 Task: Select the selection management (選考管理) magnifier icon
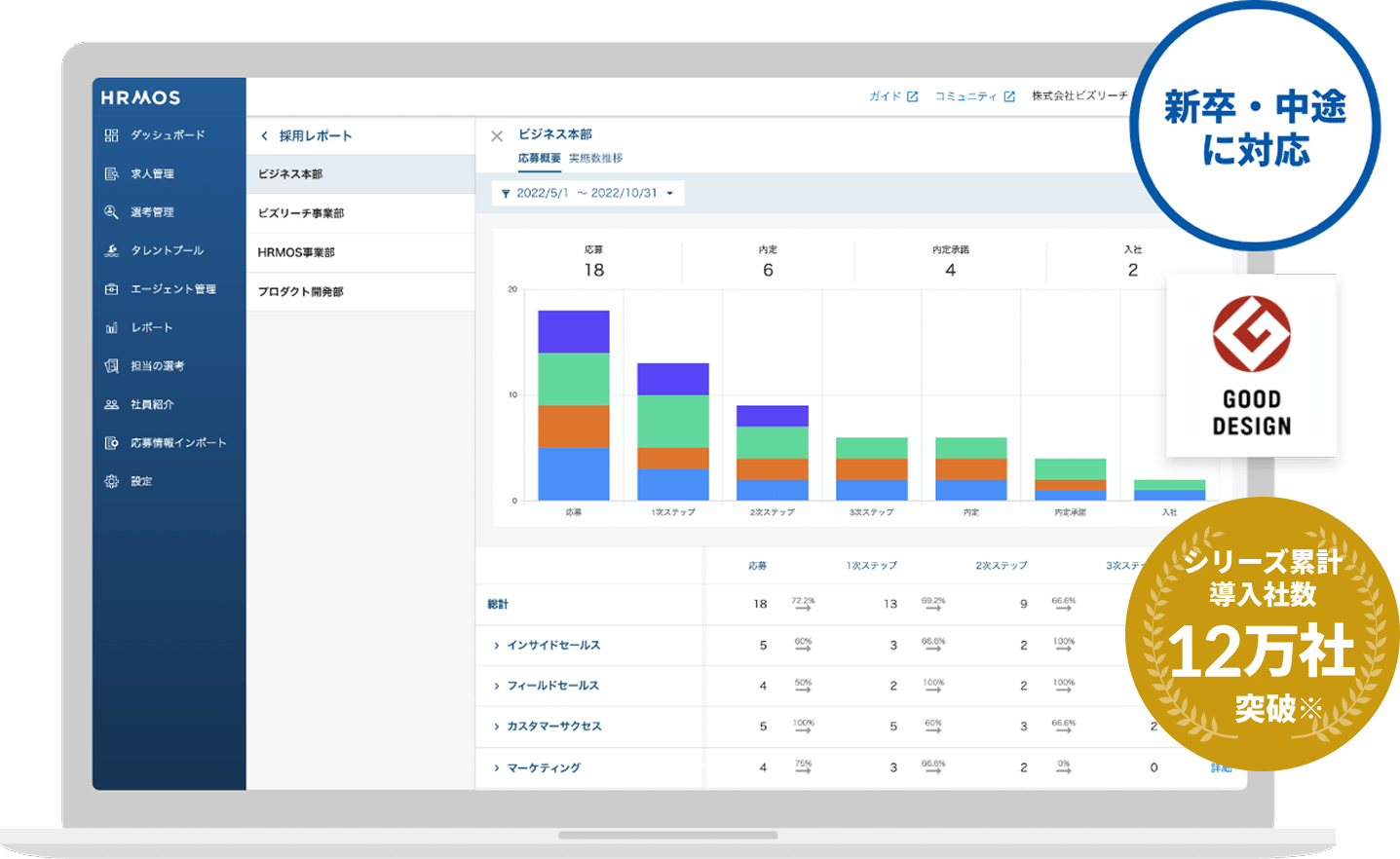coord(111,212)
